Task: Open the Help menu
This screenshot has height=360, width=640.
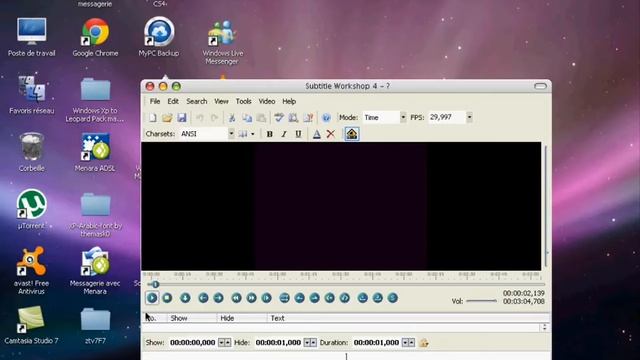Action: pos(289,101)
